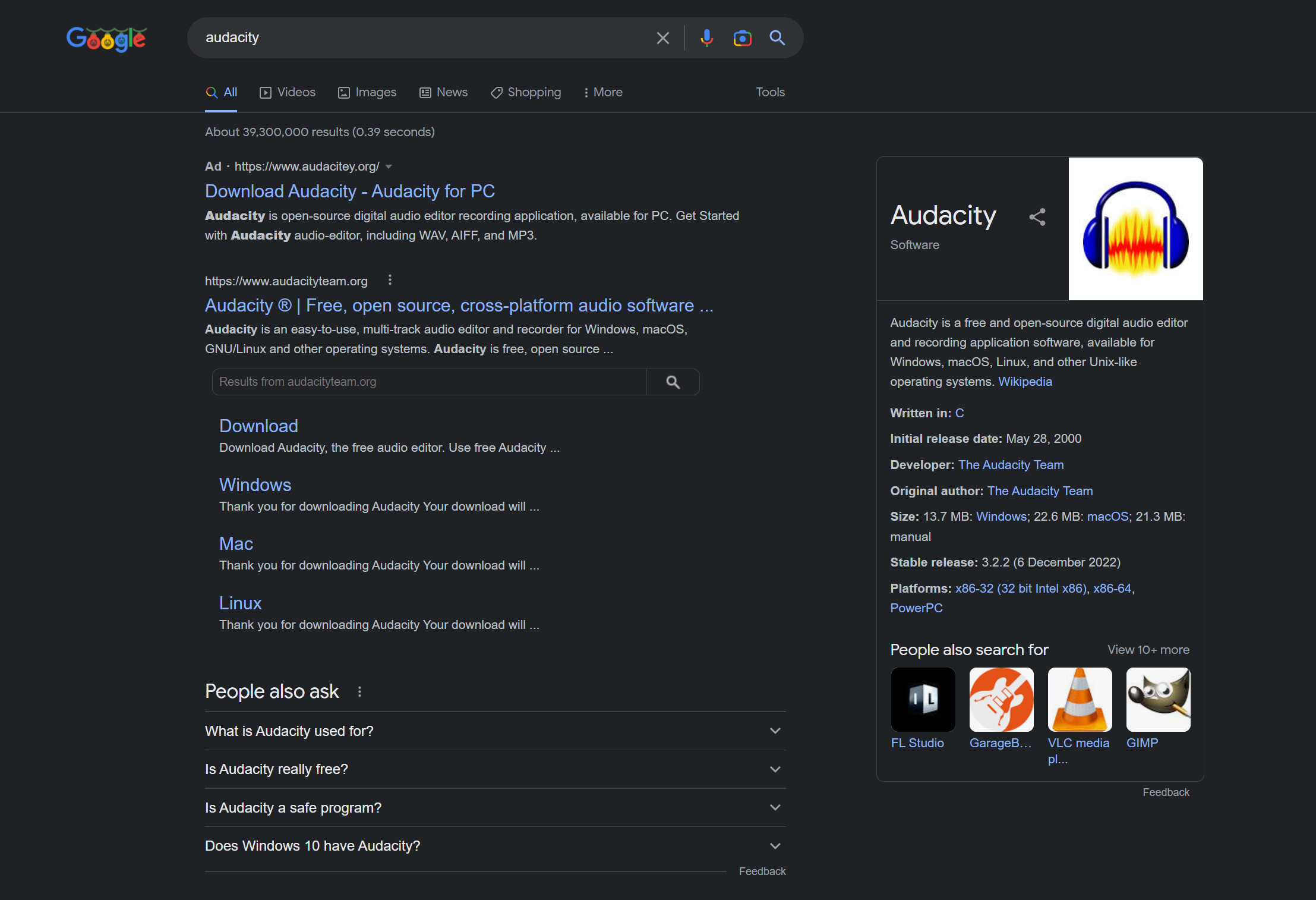This screenshot has width=1316, height=900.
Task: Open the x86-32 (32 bit Intel x86) link
Action: tap(1021, 589)
